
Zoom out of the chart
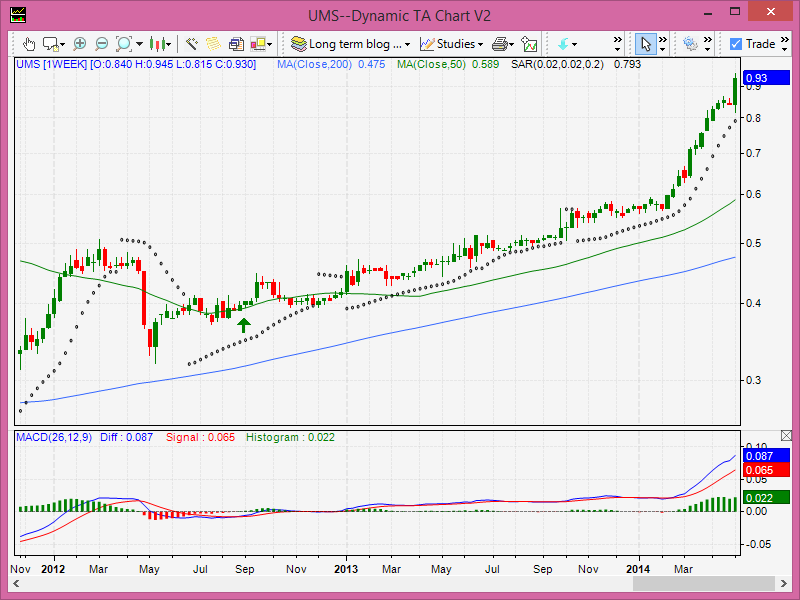coord(102,44)
